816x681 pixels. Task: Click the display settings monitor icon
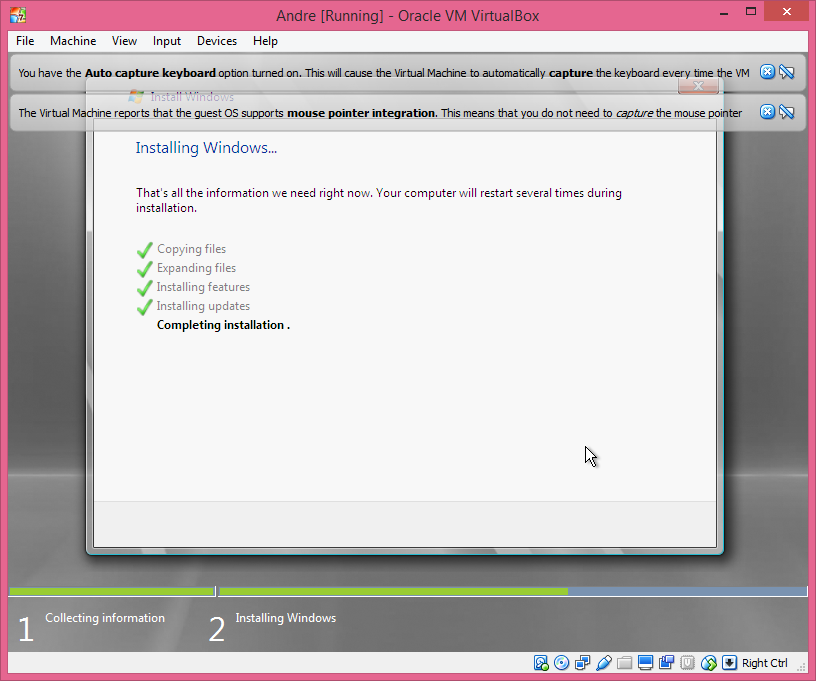click(645, 663)
